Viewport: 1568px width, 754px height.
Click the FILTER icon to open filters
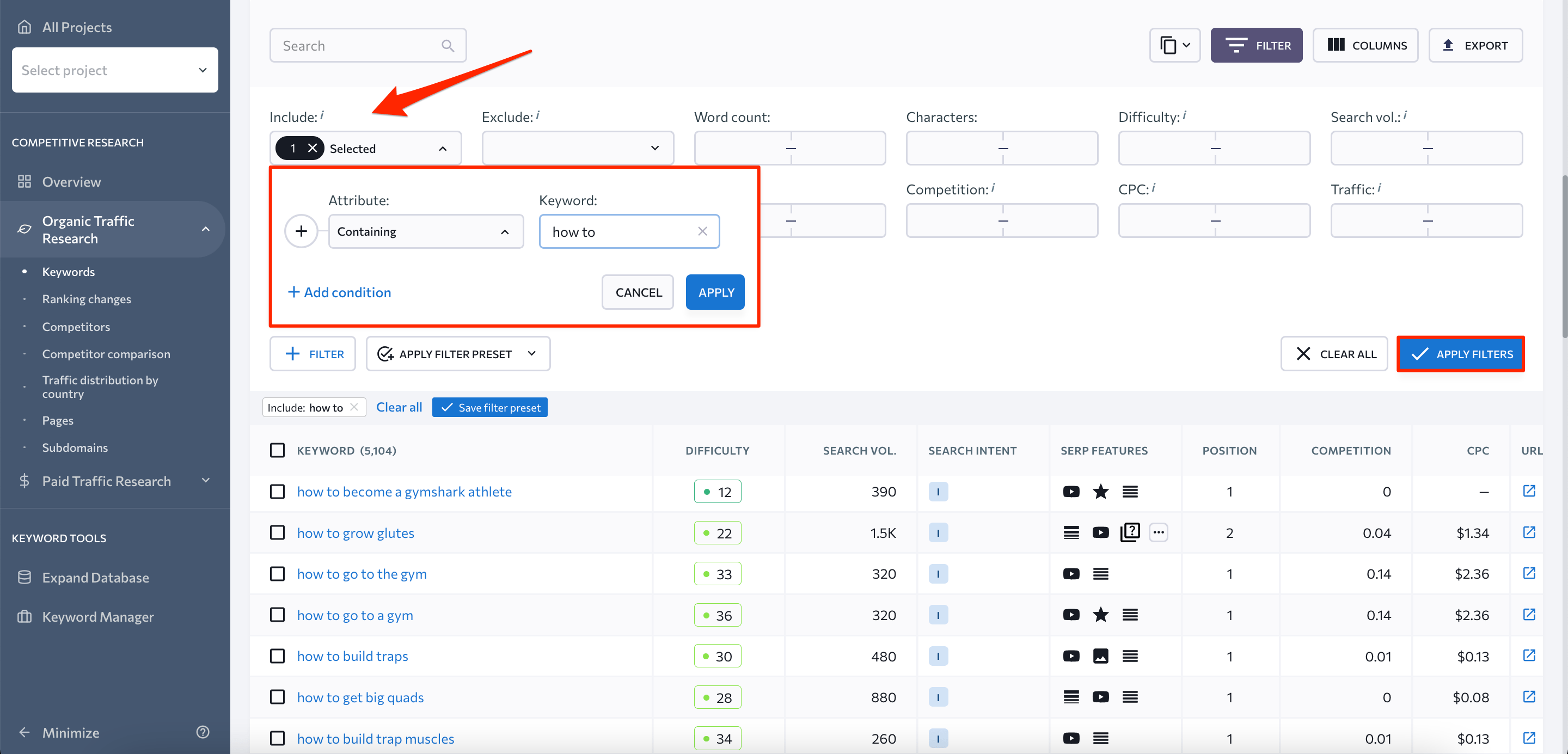pyautogui.click(x=1257, y=45)
